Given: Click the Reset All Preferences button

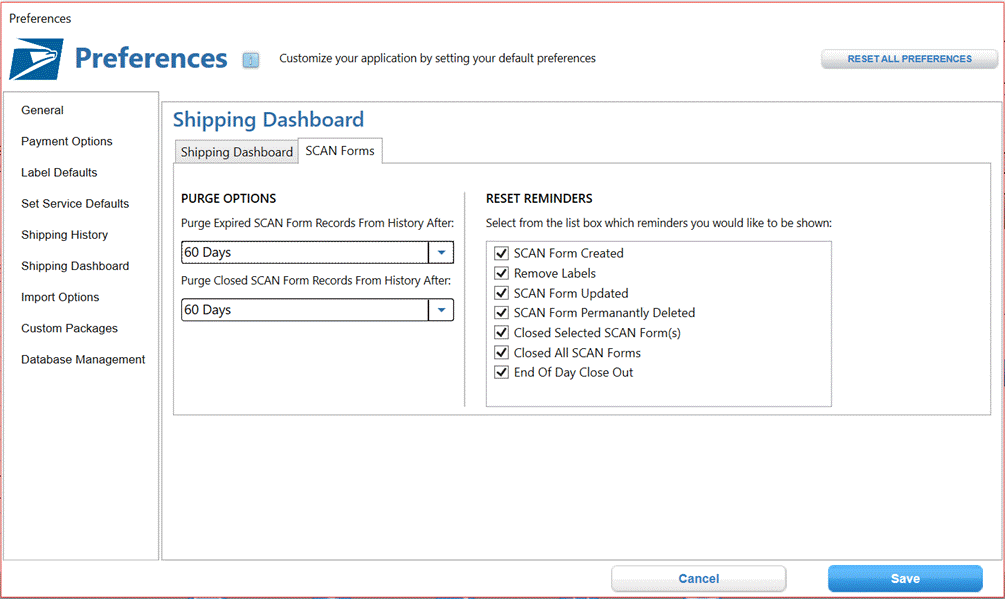Looking at the screenshot, I should pyautogui.click(x=909, y=59).
